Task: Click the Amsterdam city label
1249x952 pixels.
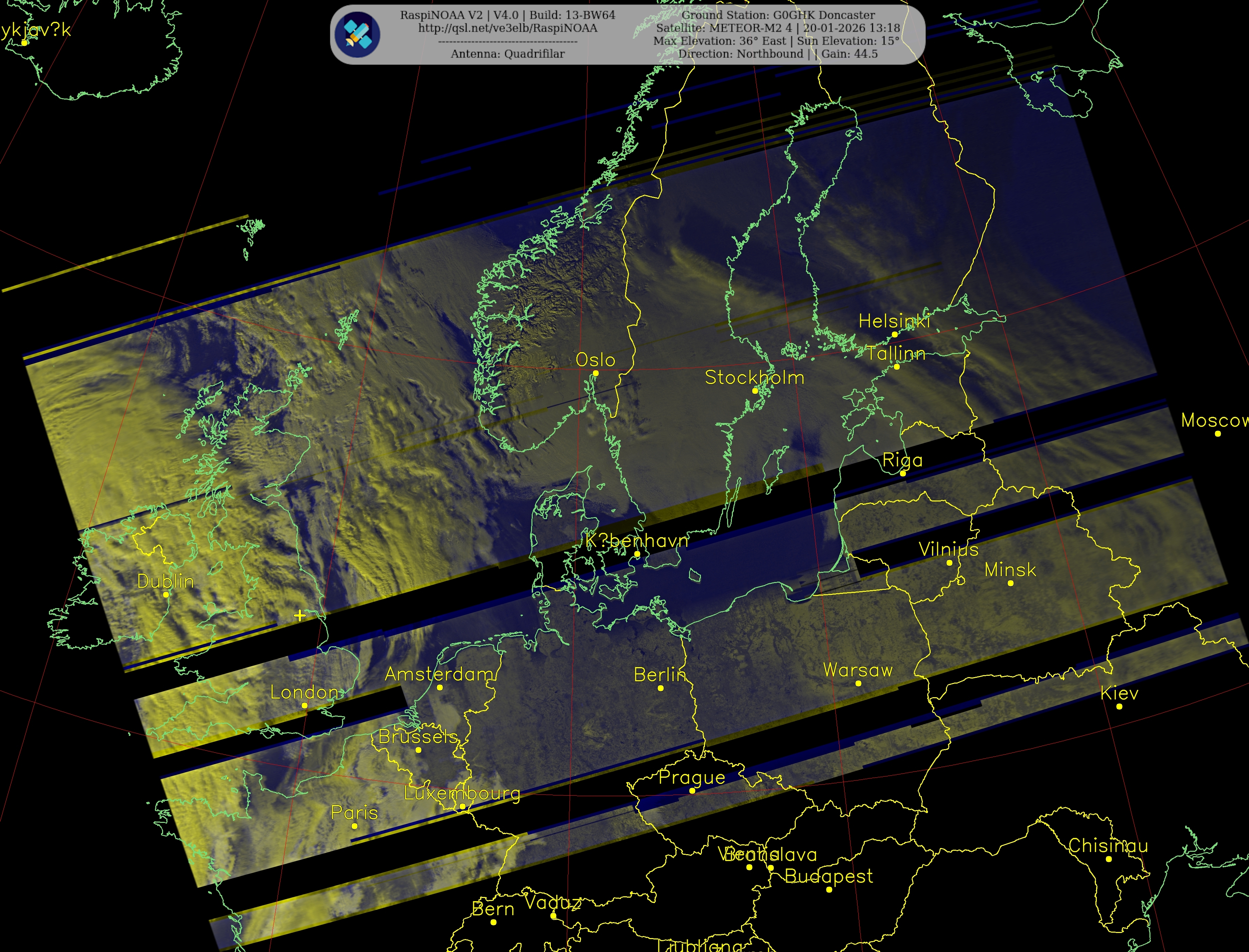Action: (x=439, y=674)
